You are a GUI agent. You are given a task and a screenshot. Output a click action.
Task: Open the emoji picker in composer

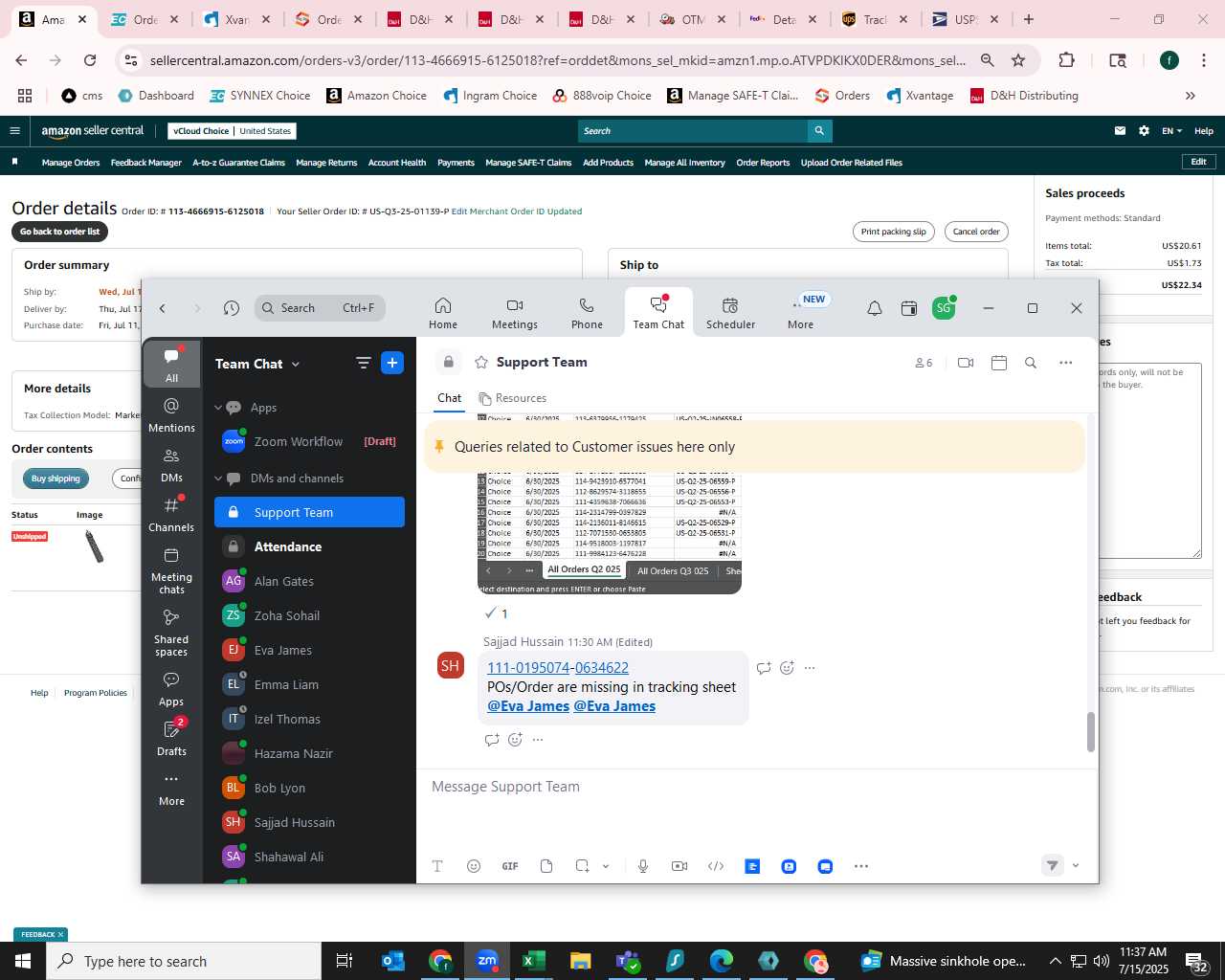click(x=474, y=866)
